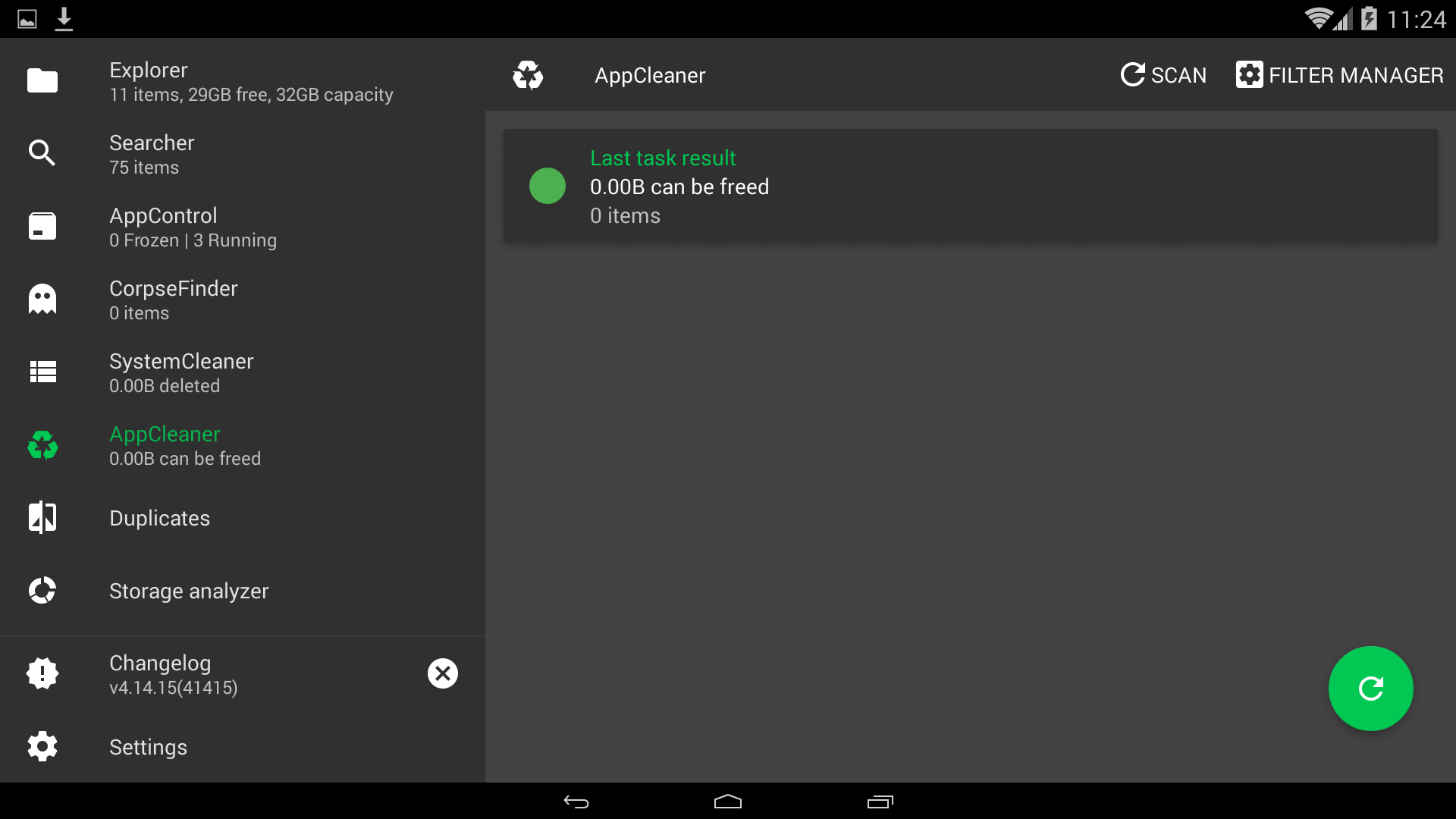Select the green AppCleaner recycle icon
This screenshot has height=819, width=1456.
42,445
